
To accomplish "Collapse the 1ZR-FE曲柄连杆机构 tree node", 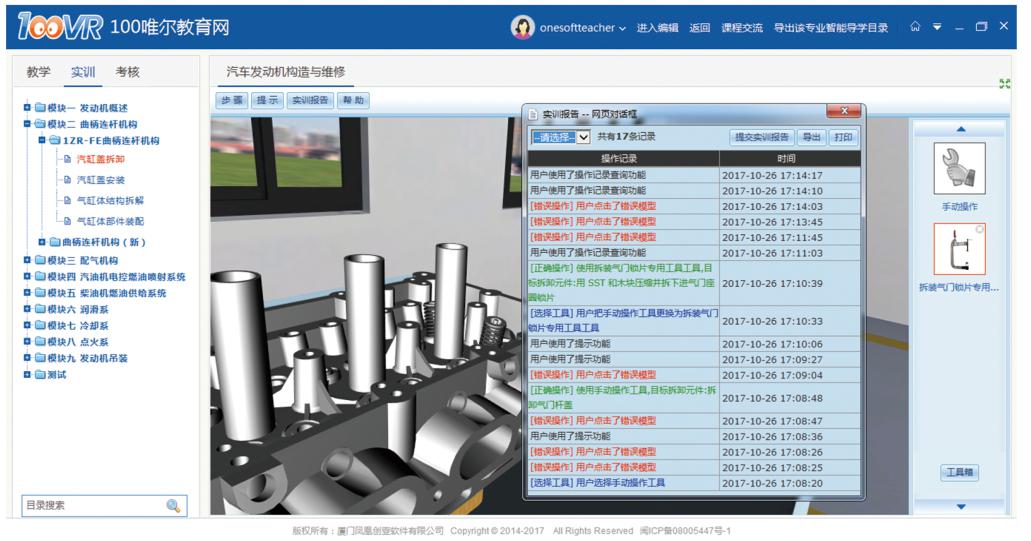I will click(x=41, y=141).
